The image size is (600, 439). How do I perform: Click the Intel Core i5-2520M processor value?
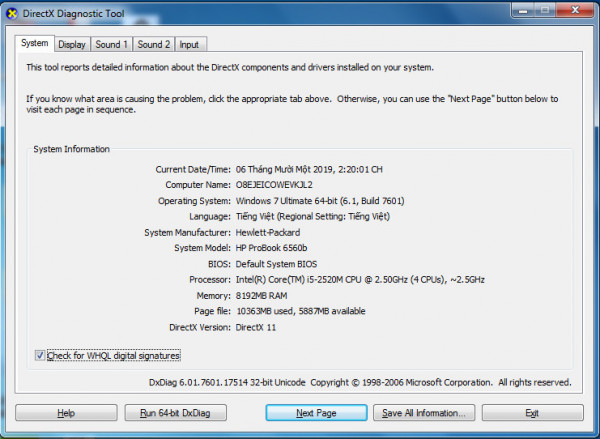[360, 280]
